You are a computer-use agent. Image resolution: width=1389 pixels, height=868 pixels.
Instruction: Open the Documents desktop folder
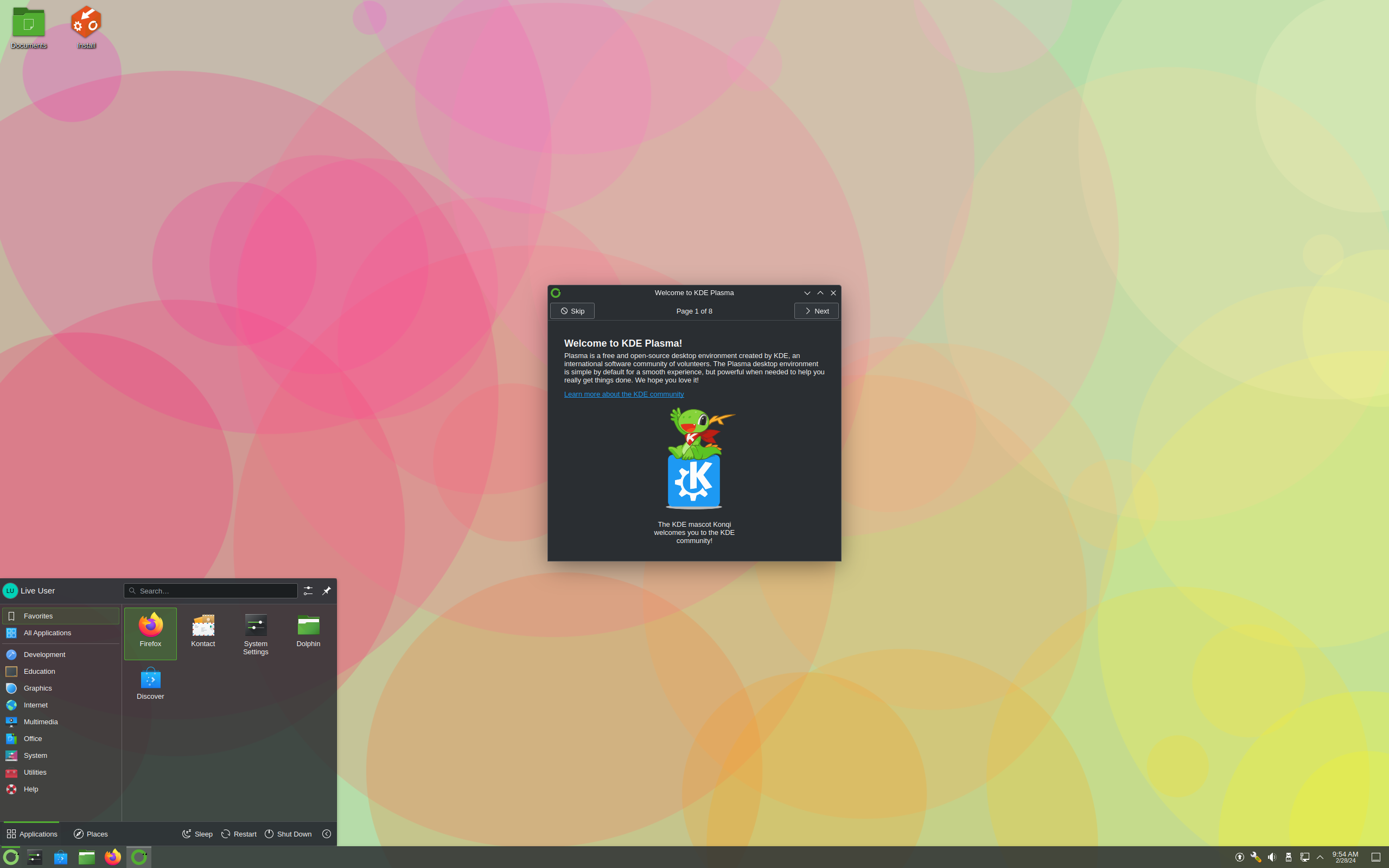pyautogui.click(x=29, y=28)
